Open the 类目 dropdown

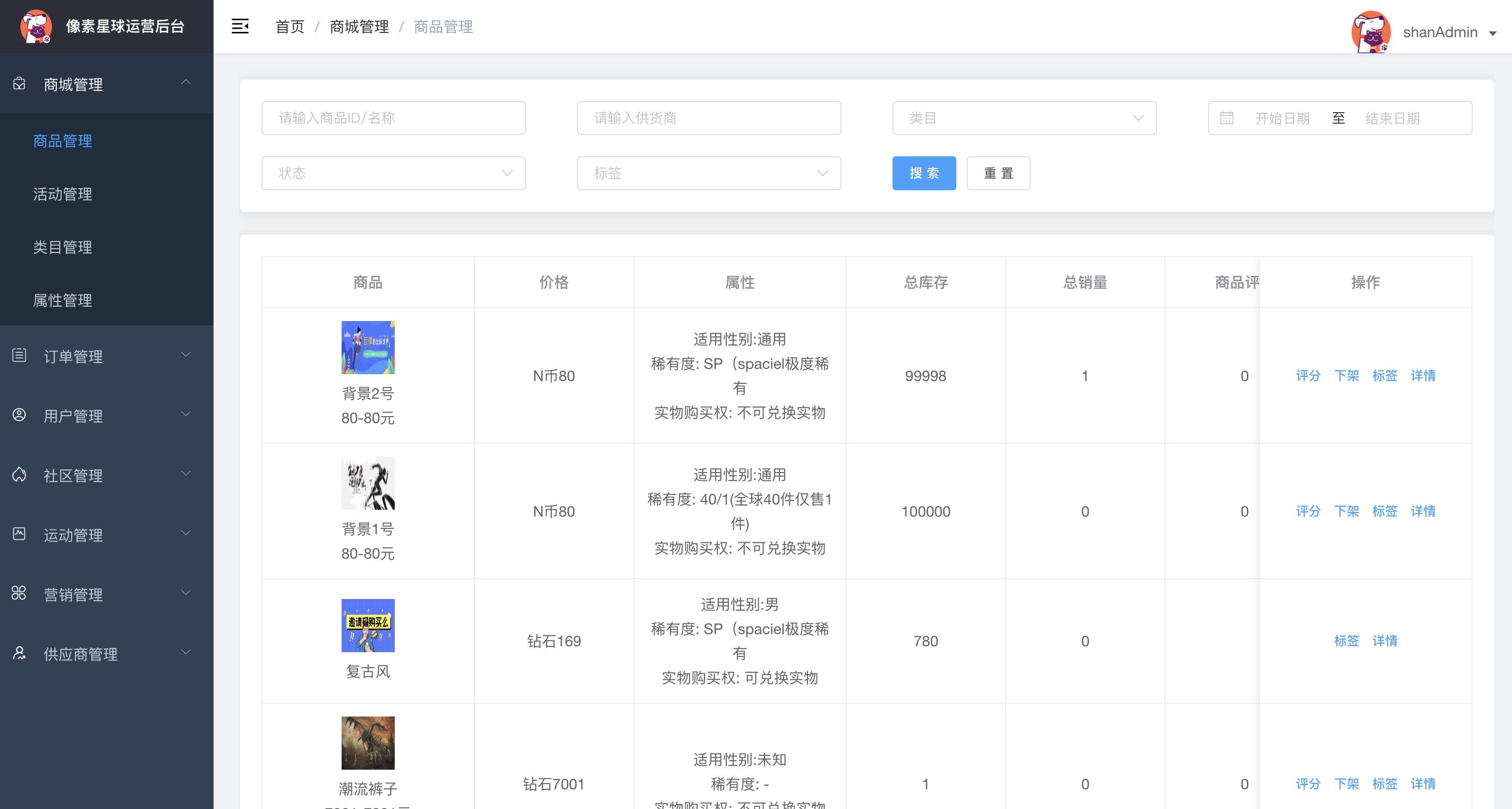[x=1024, y=118]
